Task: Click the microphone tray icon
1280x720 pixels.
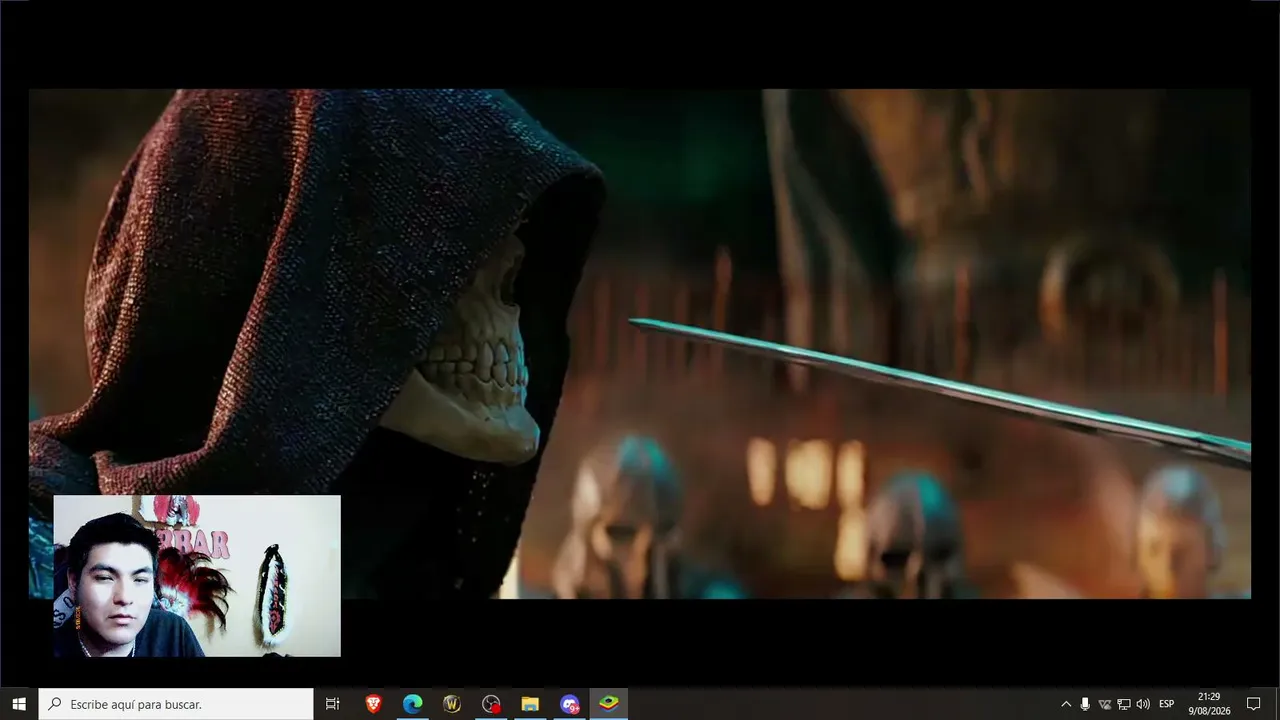Action: [1085, 704]
